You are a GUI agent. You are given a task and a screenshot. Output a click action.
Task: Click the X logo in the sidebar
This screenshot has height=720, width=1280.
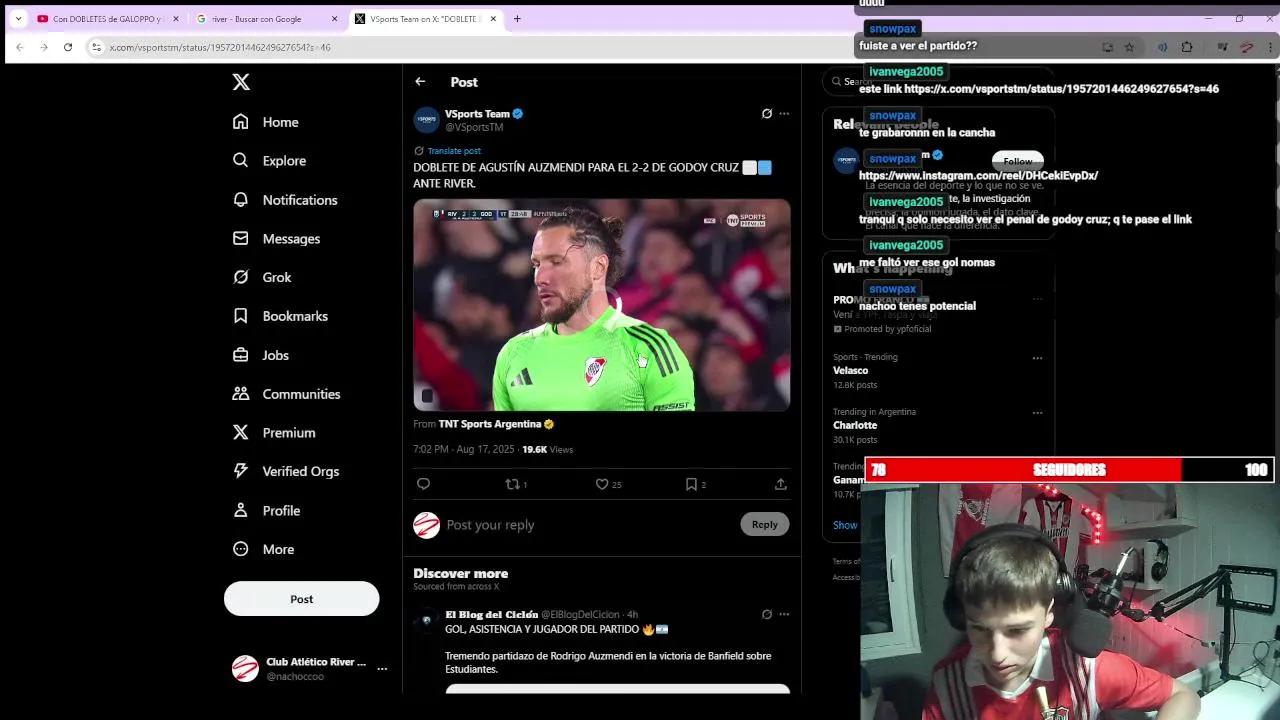point(241,82)
